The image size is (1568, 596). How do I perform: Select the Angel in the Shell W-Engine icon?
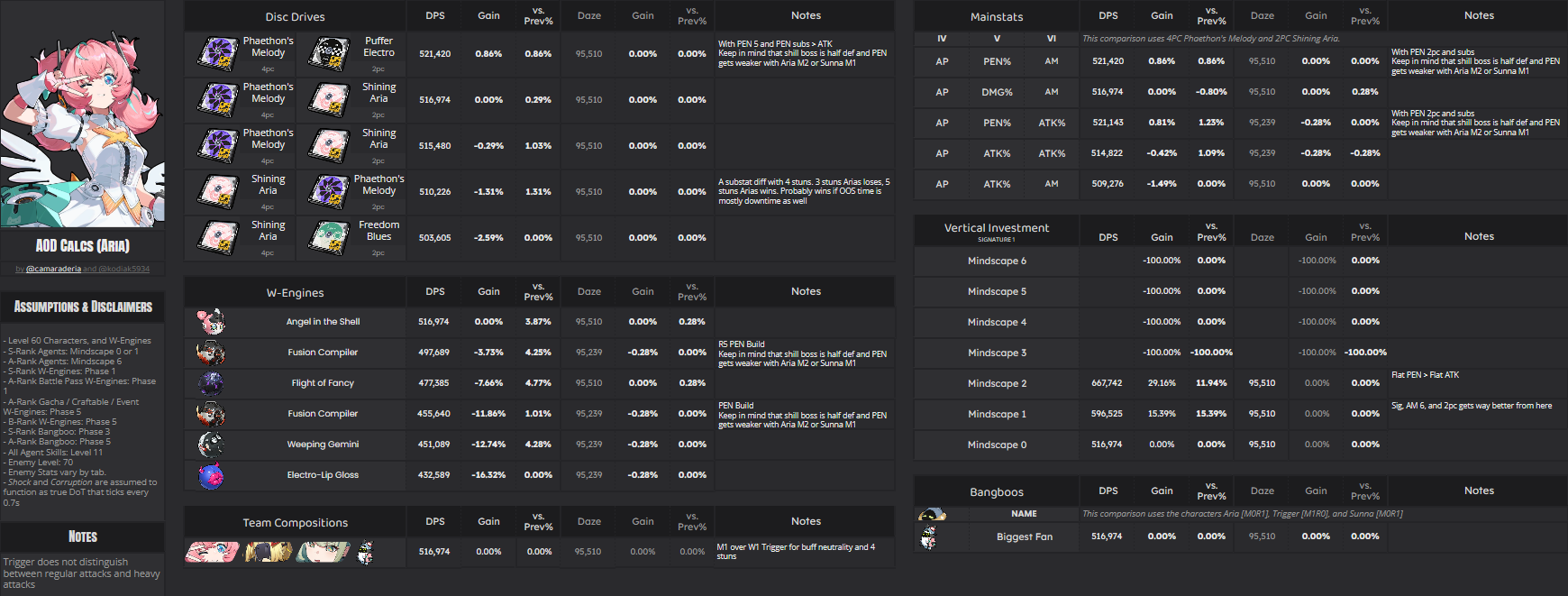(x=211, y=322)
